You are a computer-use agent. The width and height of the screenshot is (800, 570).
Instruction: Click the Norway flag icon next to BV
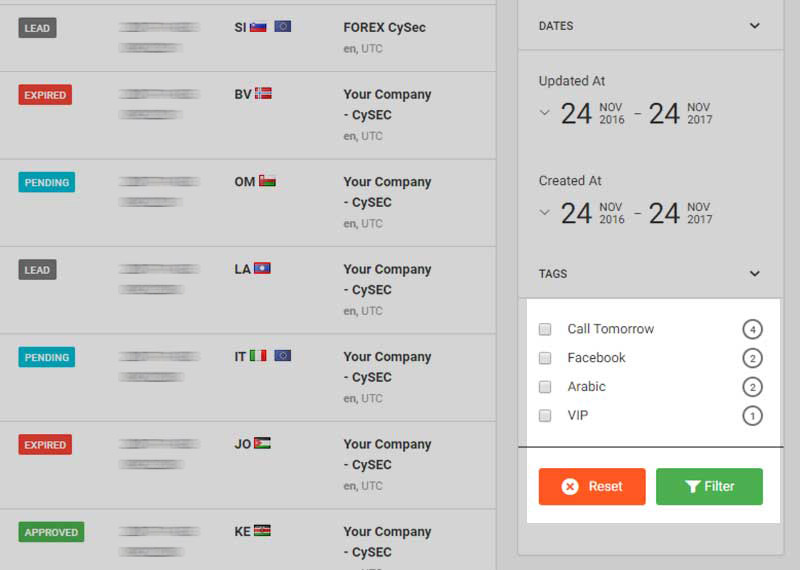264,94
